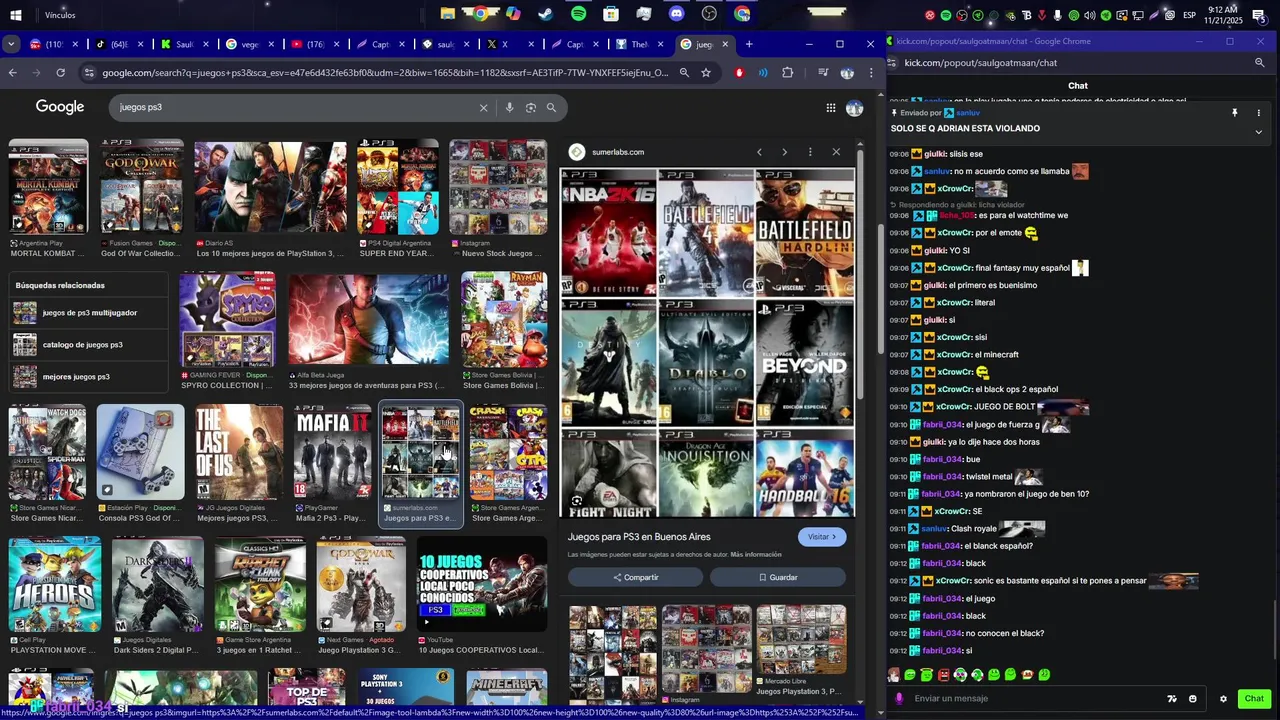
Task: Open pinned message options menu in Kick
Action: pos(1259,113)
